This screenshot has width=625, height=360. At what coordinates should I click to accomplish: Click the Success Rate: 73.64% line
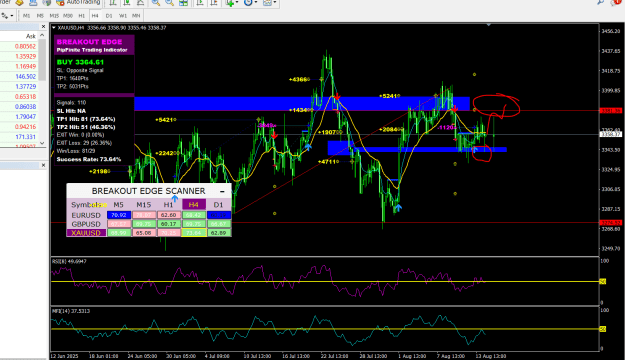89,159
